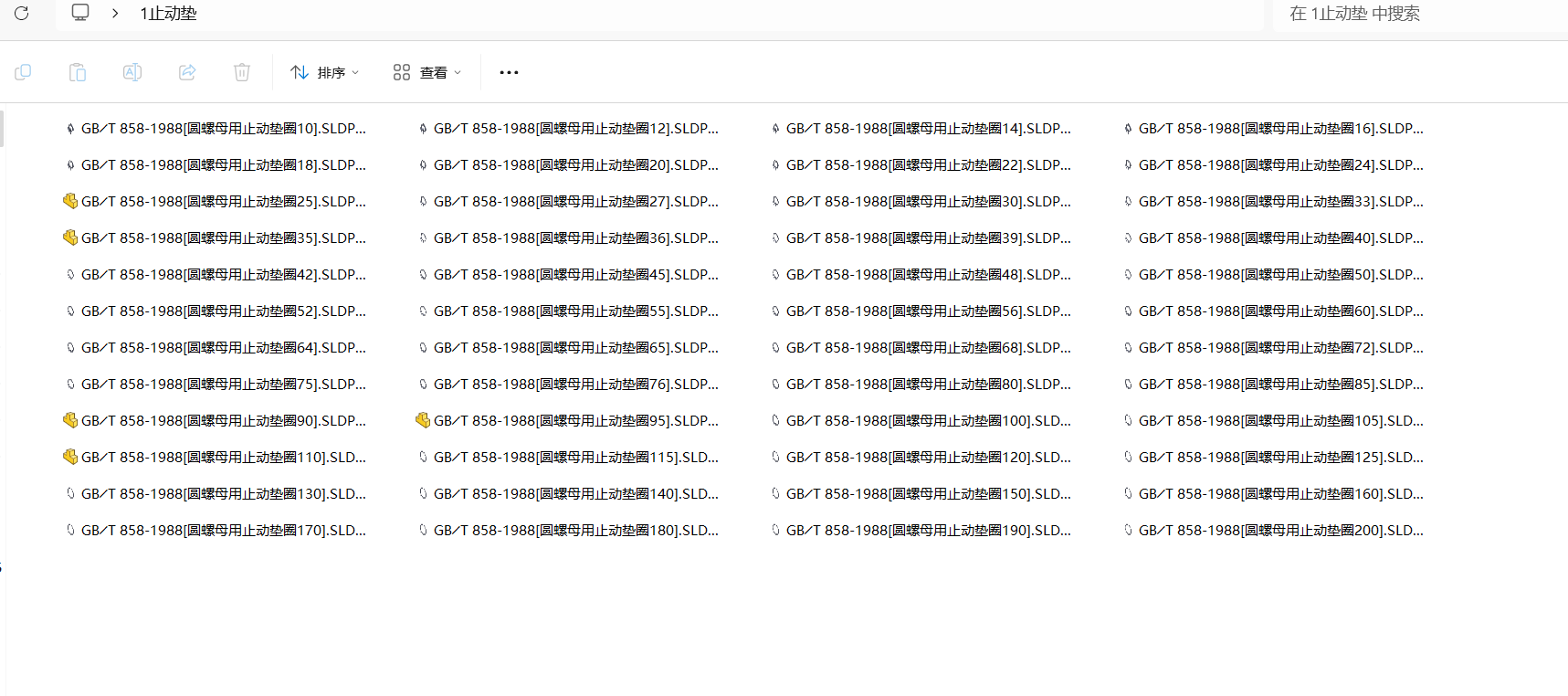Open the 排序 sort dropdown
1568x696 pixels.
point(324,72)
